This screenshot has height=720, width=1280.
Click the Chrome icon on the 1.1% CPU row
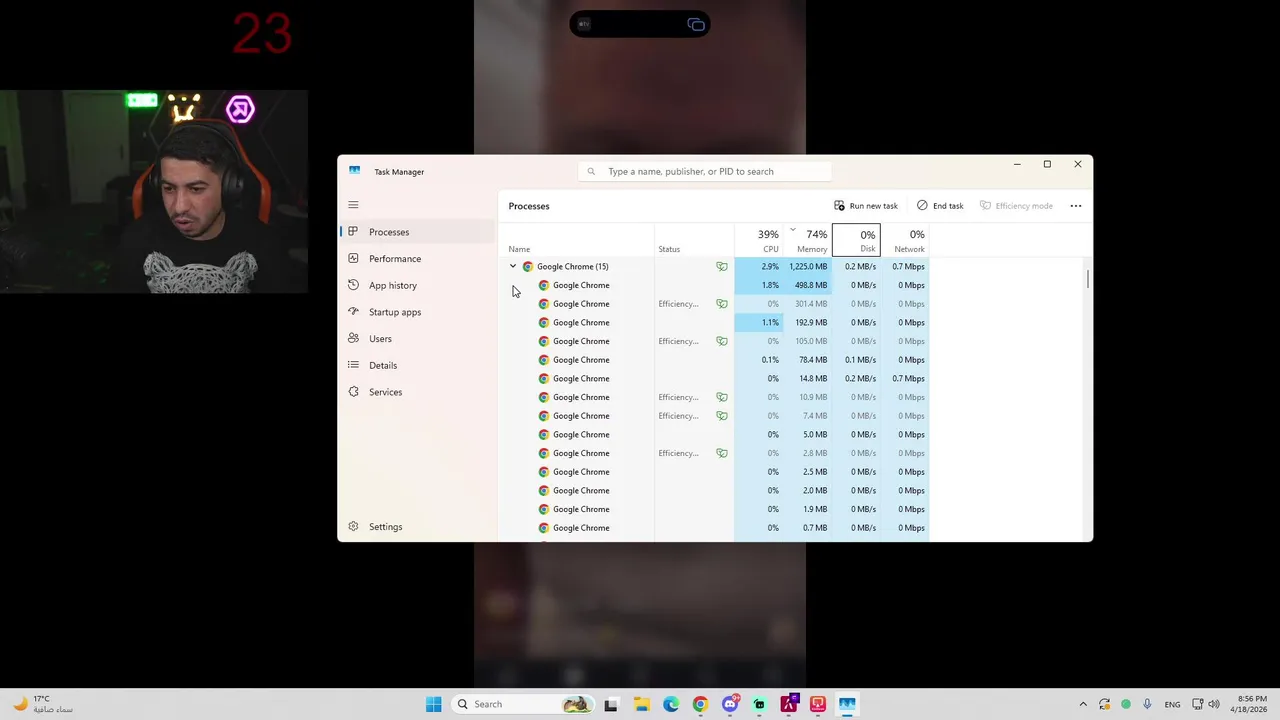tap(544, 323)
